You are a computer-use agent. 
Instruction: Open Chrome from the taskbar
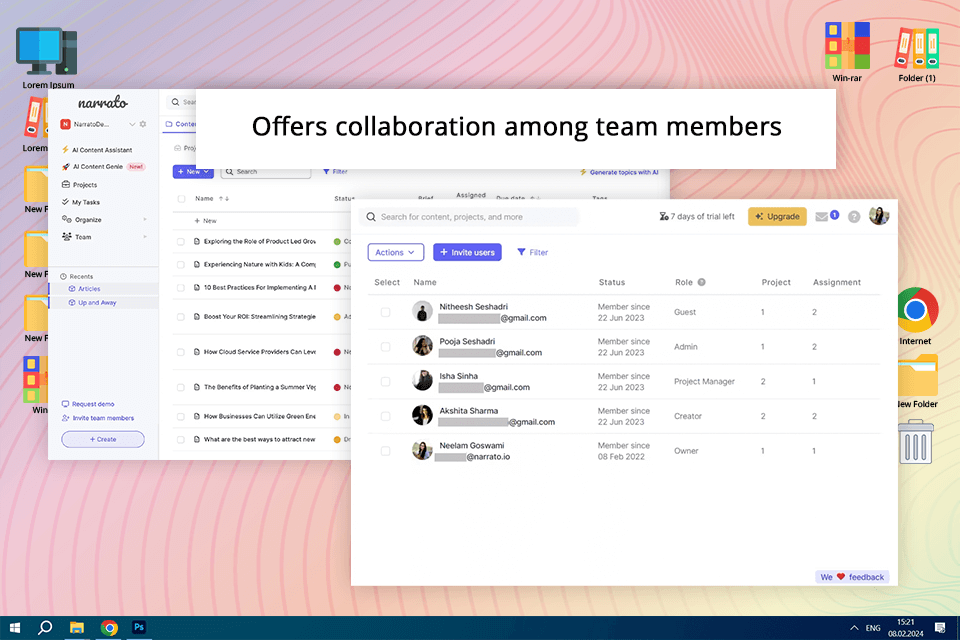109,628
